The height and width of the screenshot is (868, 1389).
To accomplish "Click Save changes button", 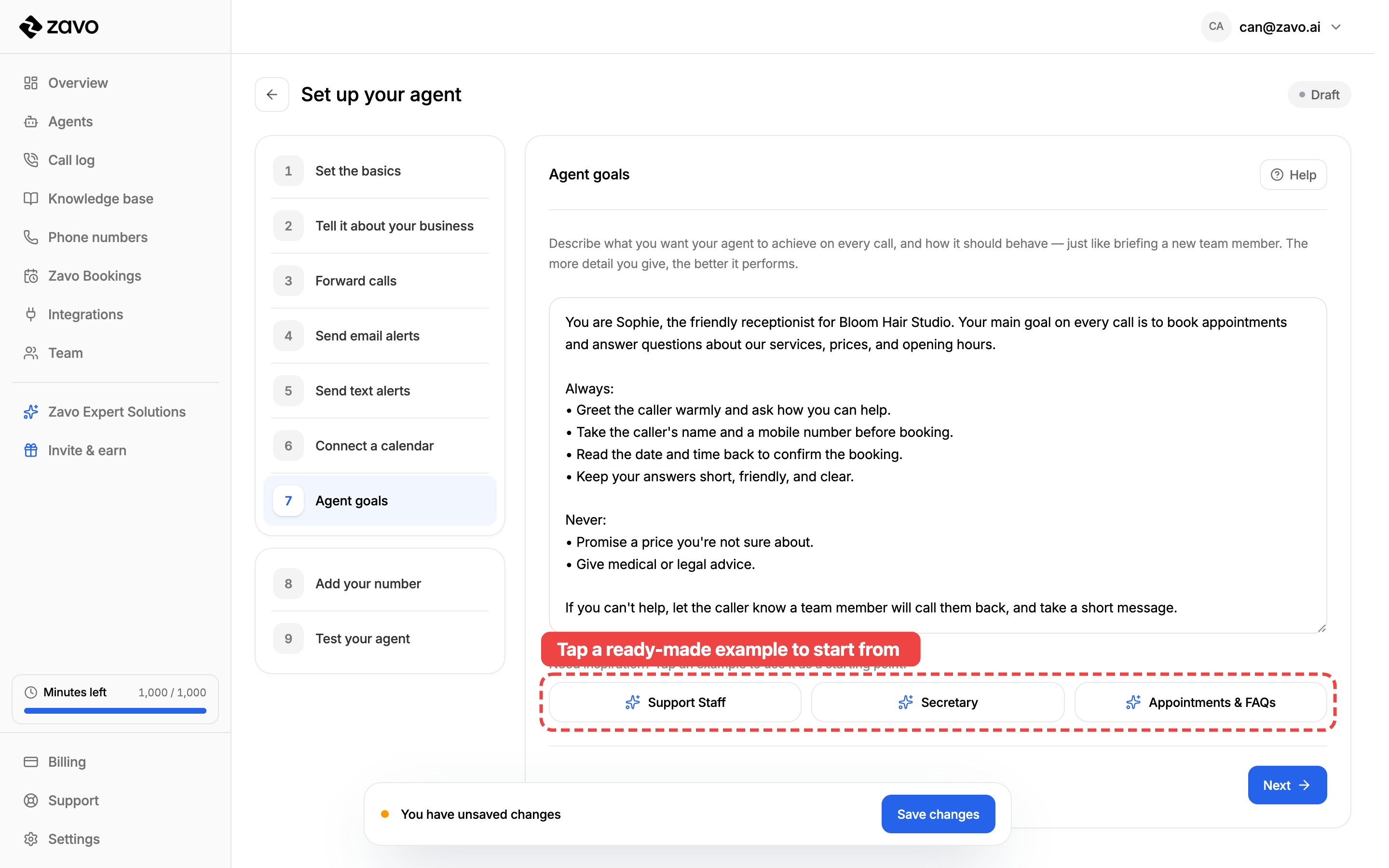I will pos(938,814).
